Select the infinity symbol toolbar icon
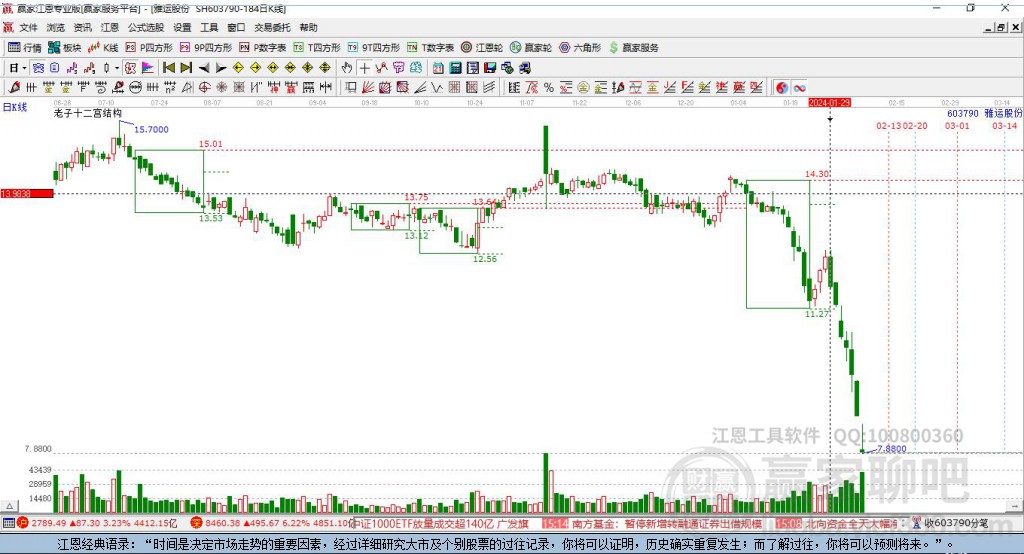This screenshot has height=554, width=1024. (x=799, y=88)
